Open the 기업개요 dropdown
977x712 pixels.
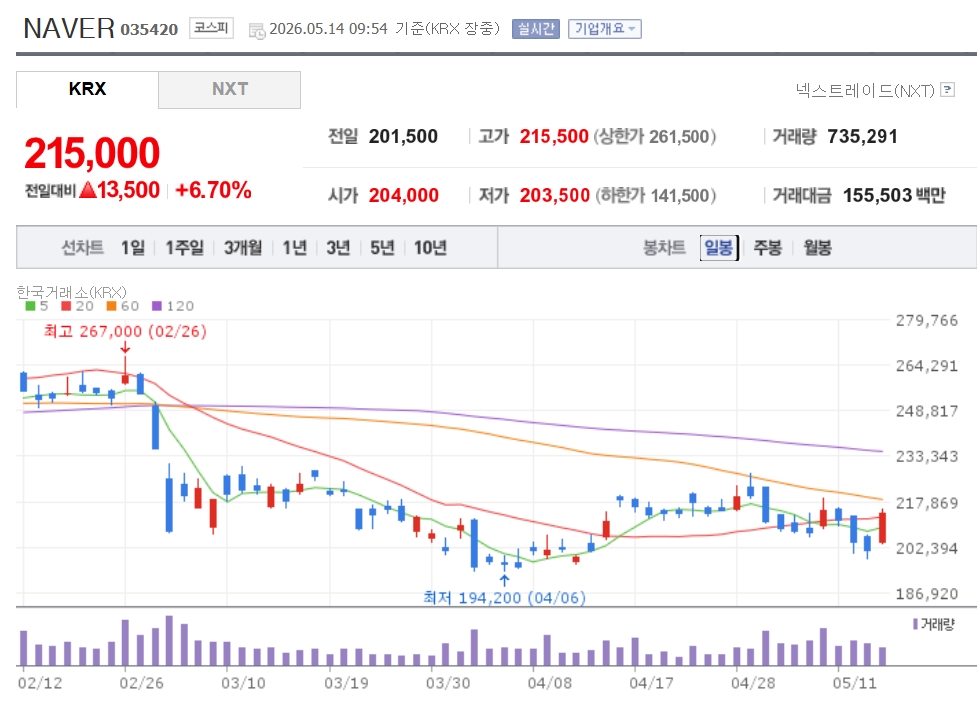[x=604, y=29]
